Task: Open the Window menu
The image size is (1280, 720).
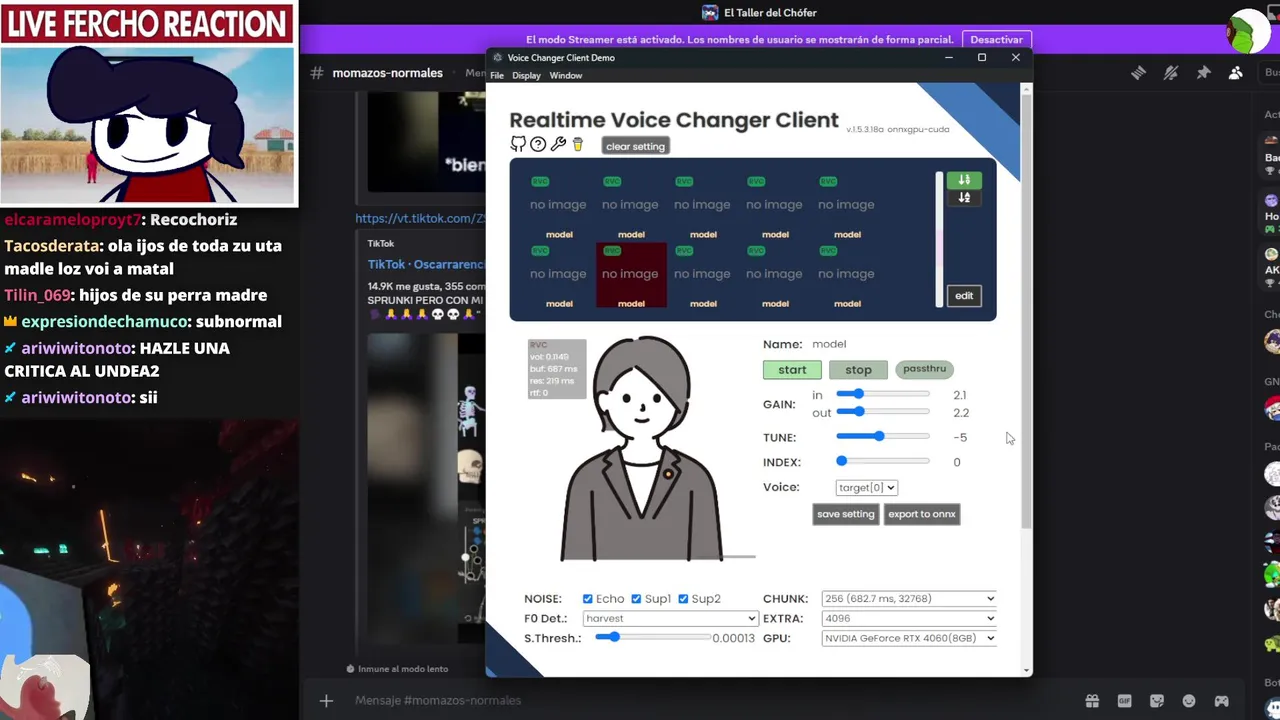Action: coord(566,76)
